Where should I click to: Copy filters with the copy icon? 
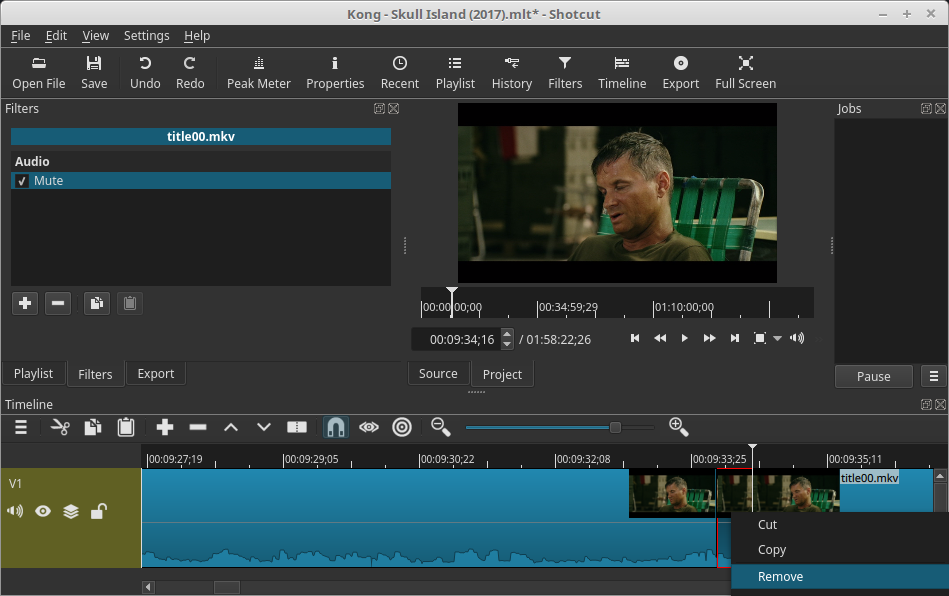pos(97,303)
